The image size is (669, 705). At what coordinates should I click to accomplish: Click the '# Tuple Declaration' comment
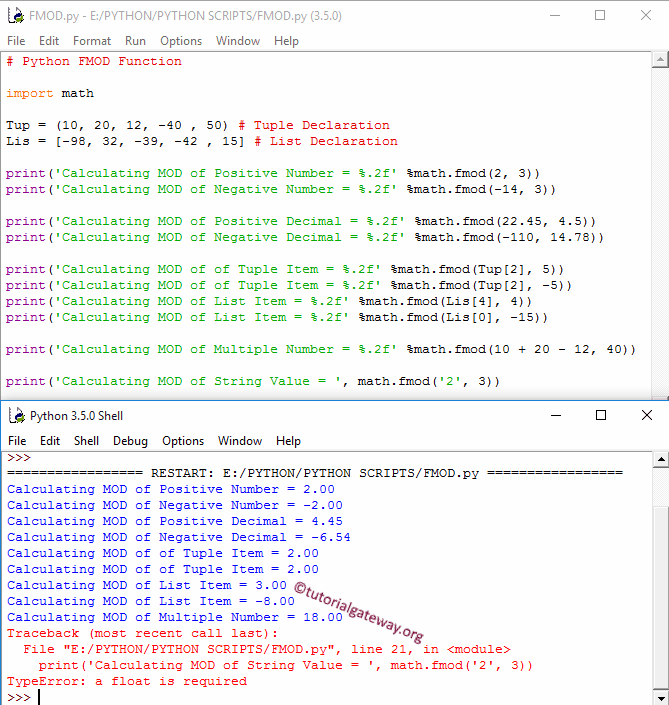(314, 125)
